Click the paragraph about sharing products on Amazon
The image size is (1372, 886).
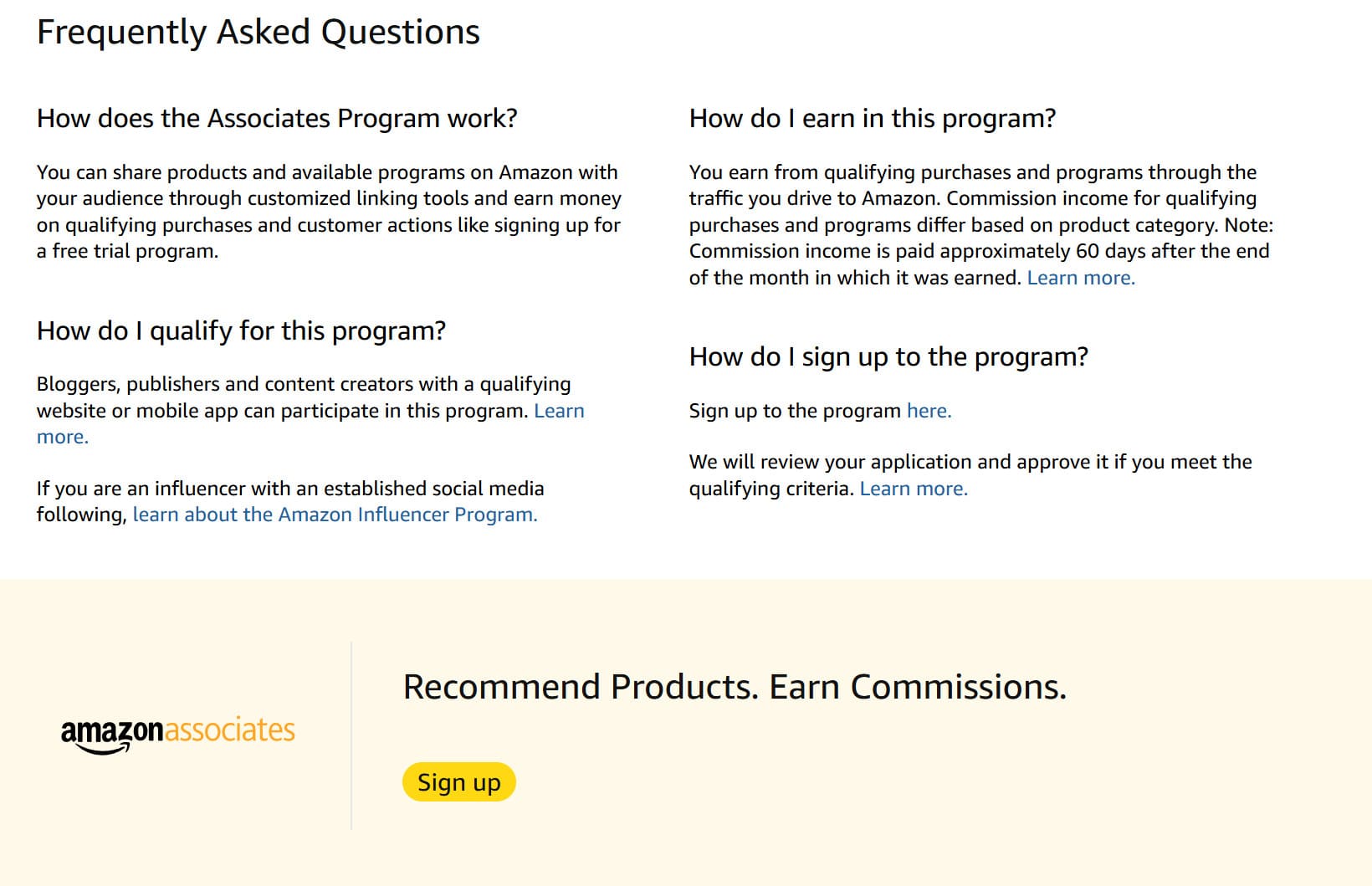click(329, 211)
